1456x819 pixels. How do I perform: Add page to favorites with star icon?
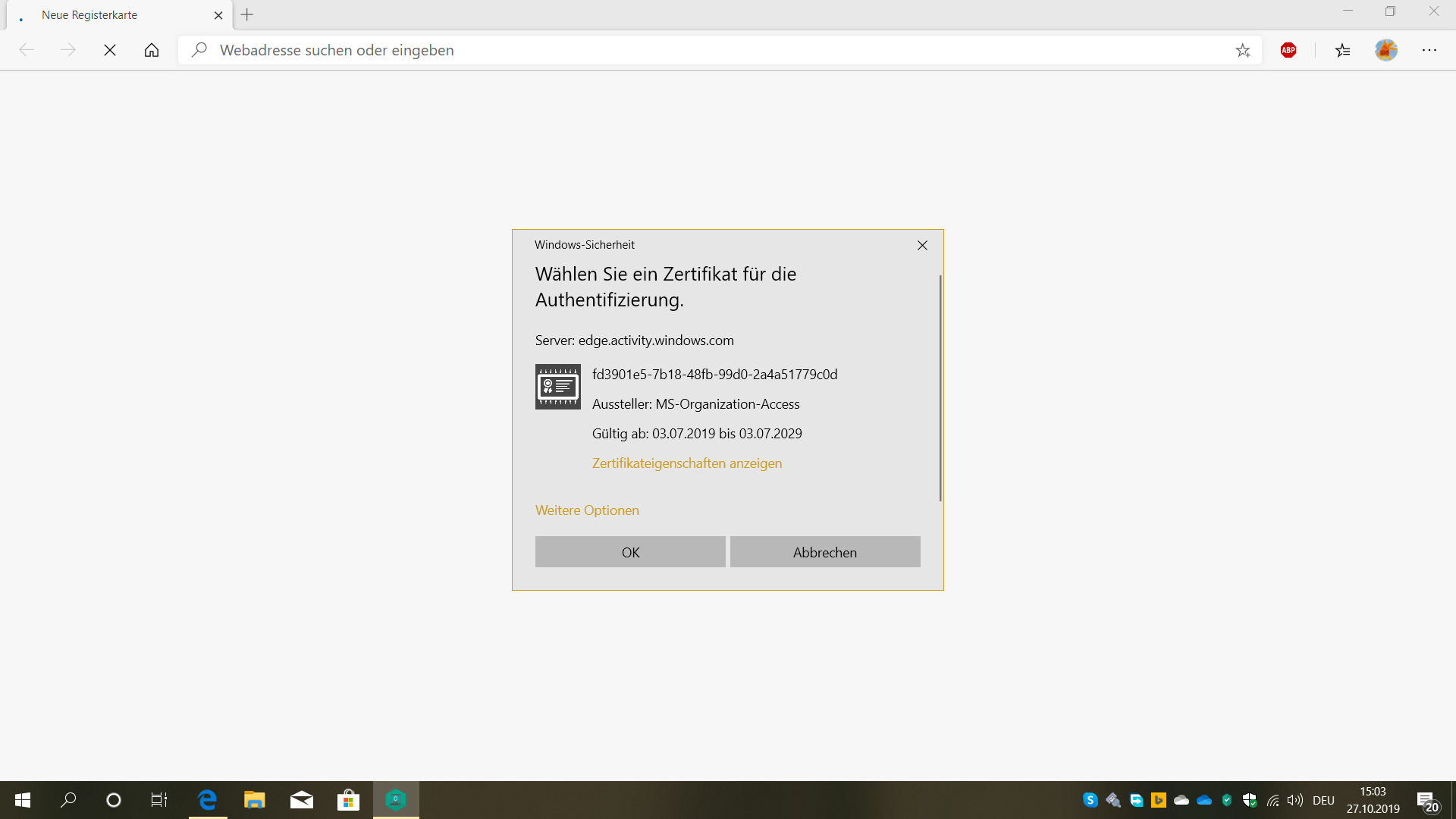1243,50
